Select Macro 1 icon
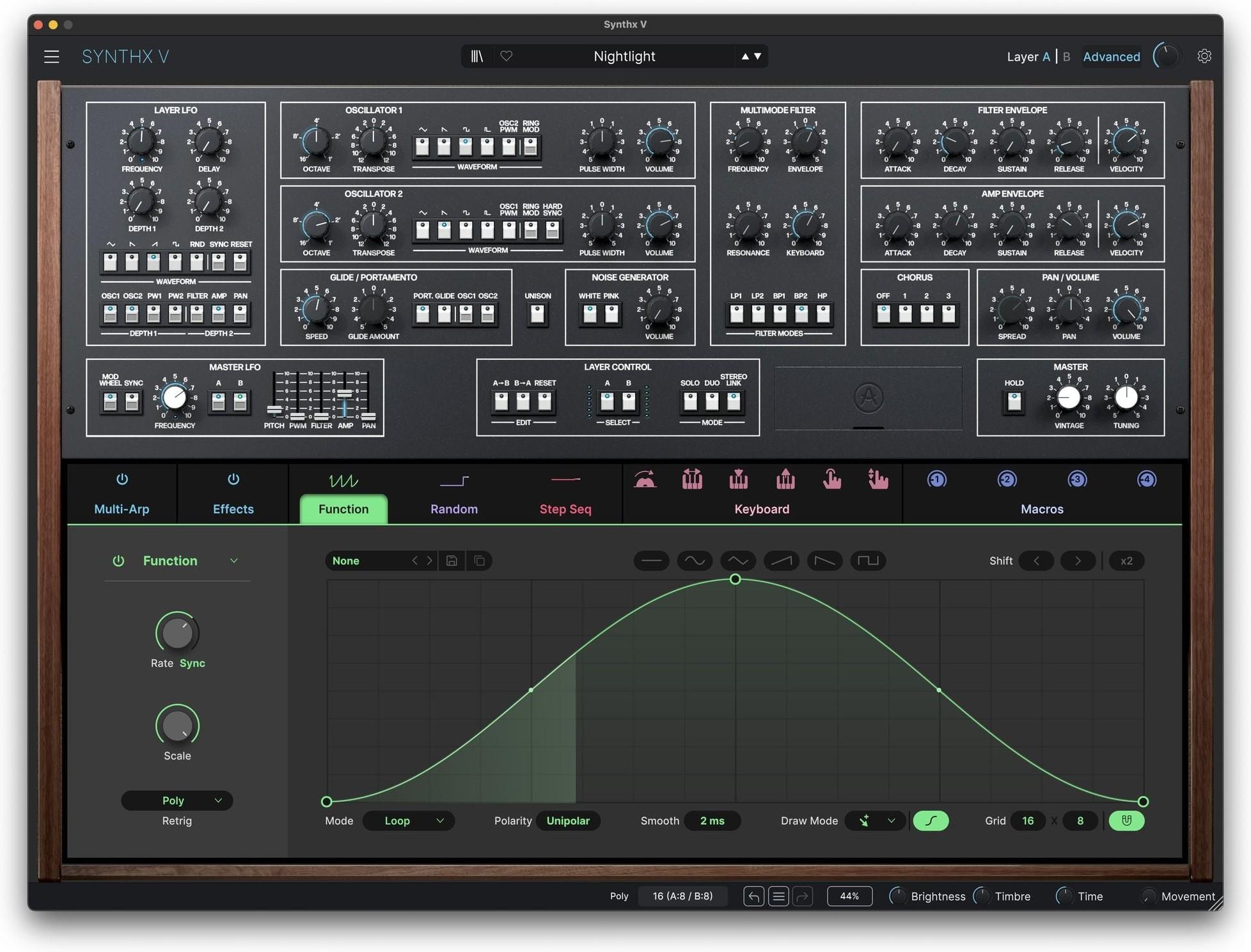 click(x=936, y=480)
